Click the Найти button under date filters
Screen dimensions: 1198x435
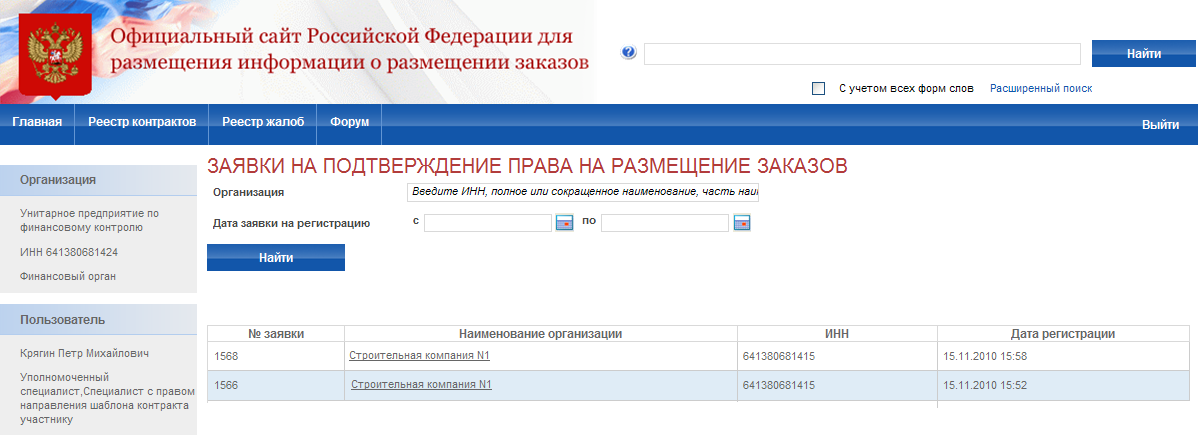point(276,258)
